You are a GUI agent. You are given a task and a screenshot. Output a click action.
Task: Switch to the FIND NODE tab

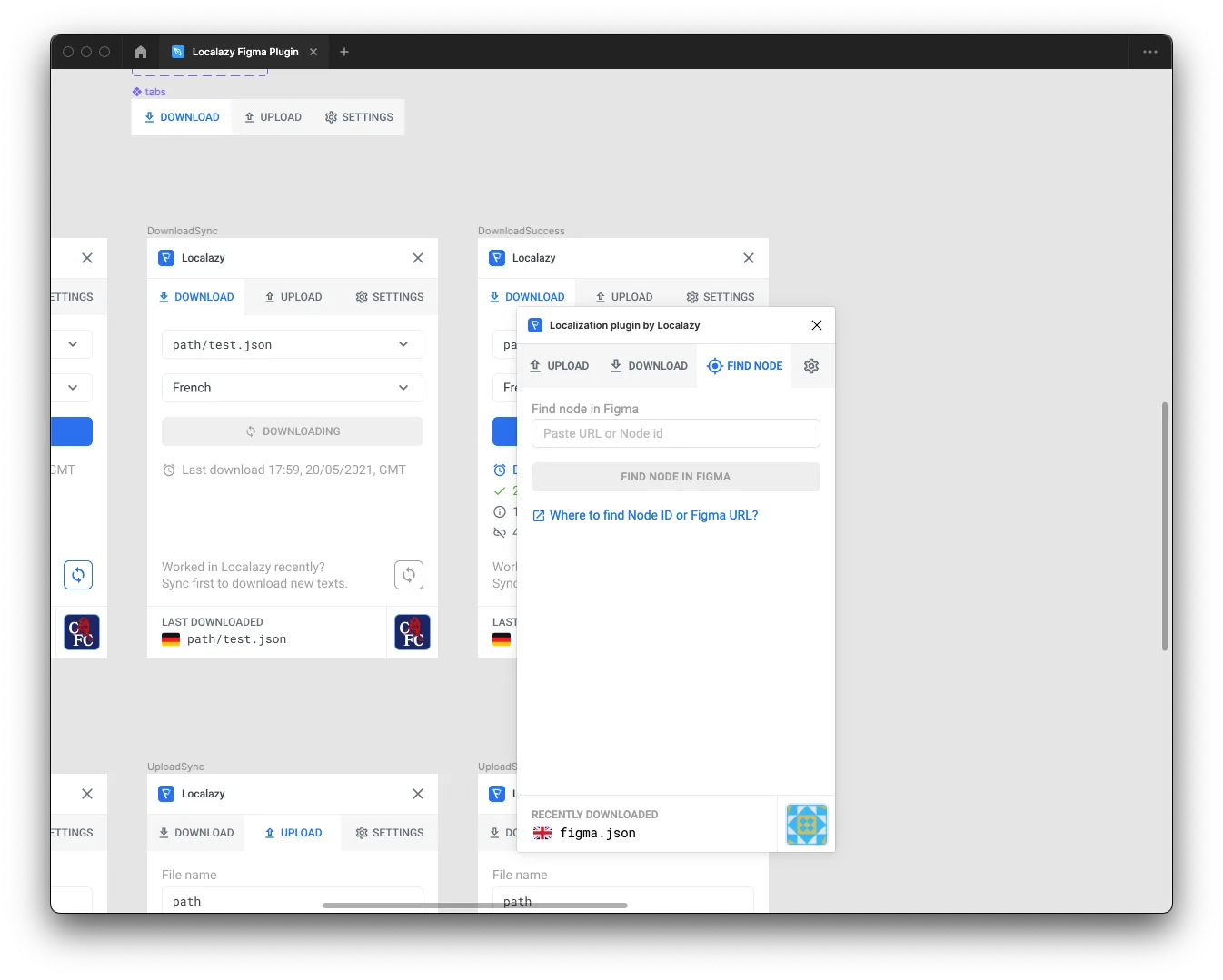pos(745,366)
